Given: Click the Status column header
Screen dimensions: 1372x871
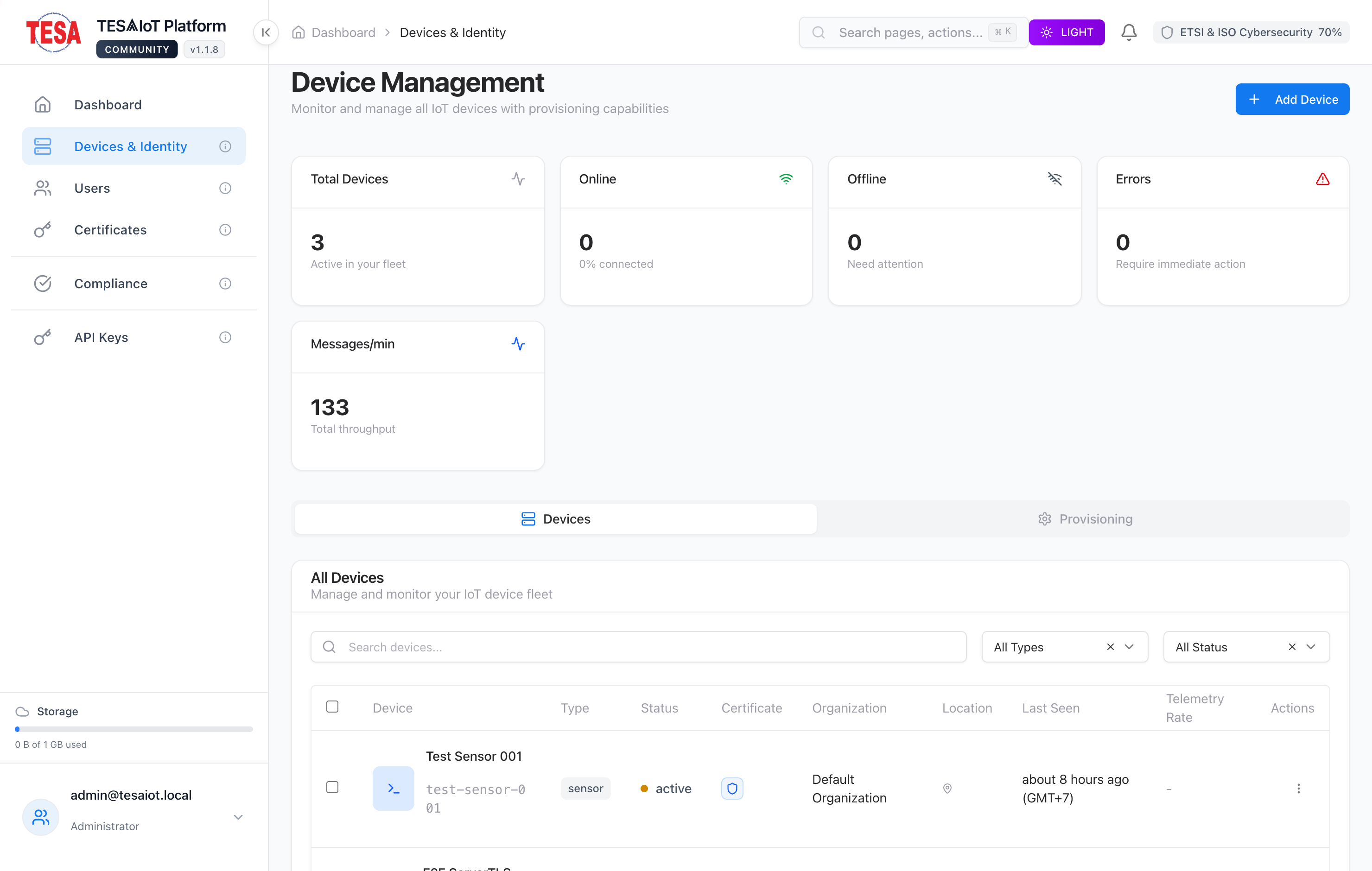Looking at the screenshot, I should coord(659,708).
